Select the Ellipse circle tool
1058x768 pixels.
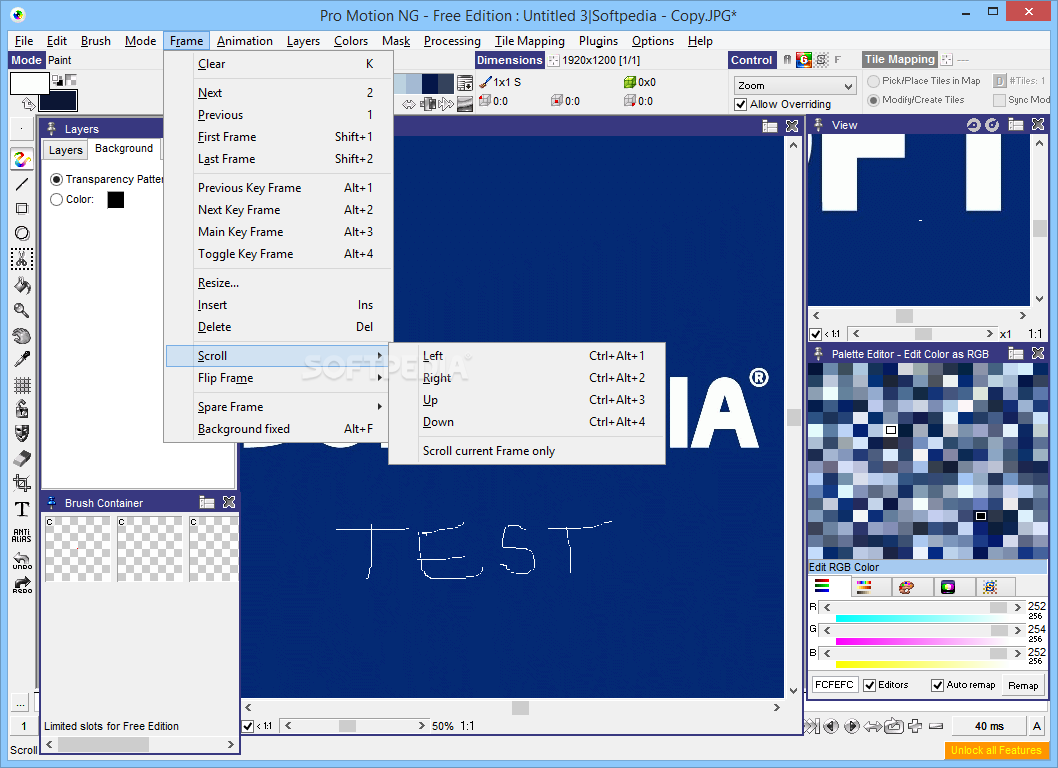point(22,234)
